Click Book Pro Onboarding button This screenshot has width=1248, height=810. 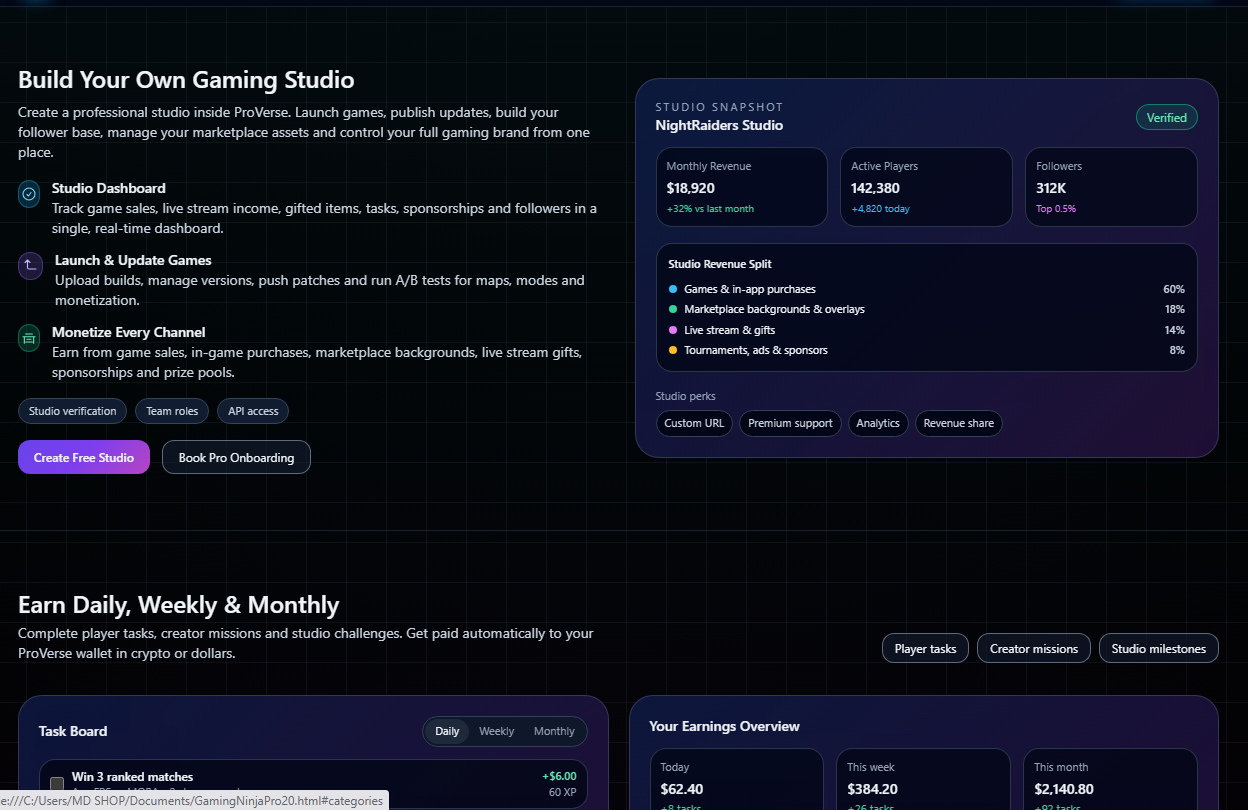pyautogui.click(x=236, y=457)
